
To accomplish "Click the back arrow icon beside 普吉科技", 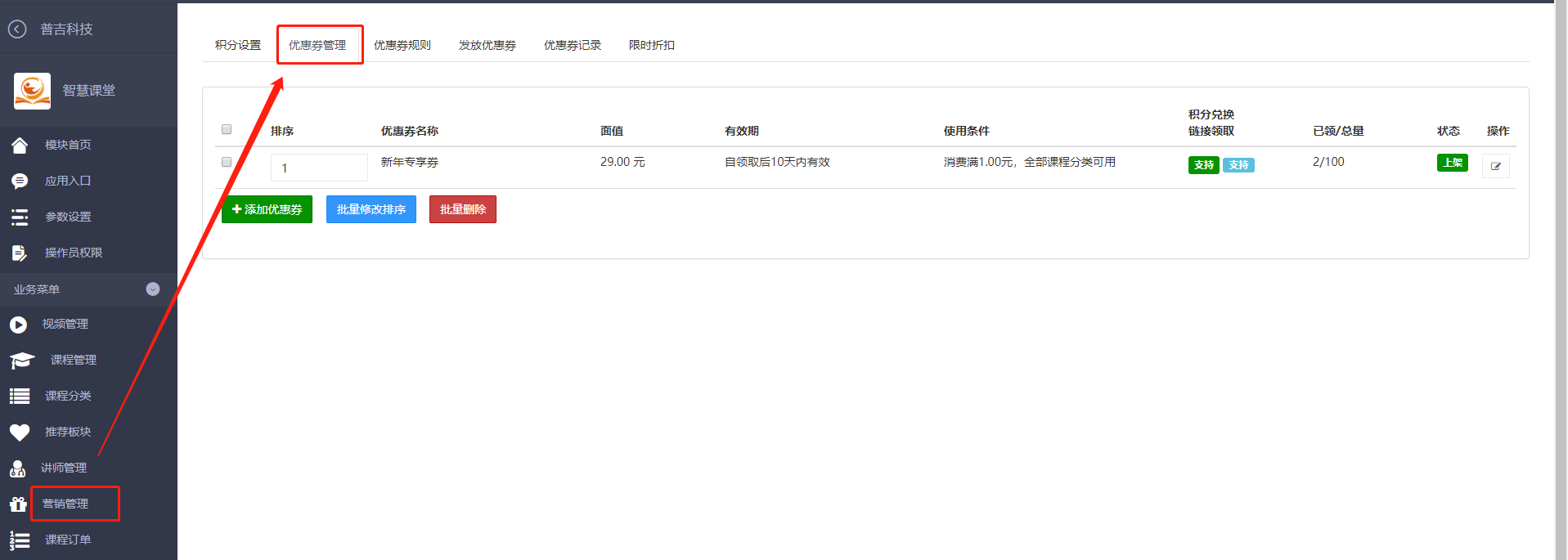I will point(17,29).
